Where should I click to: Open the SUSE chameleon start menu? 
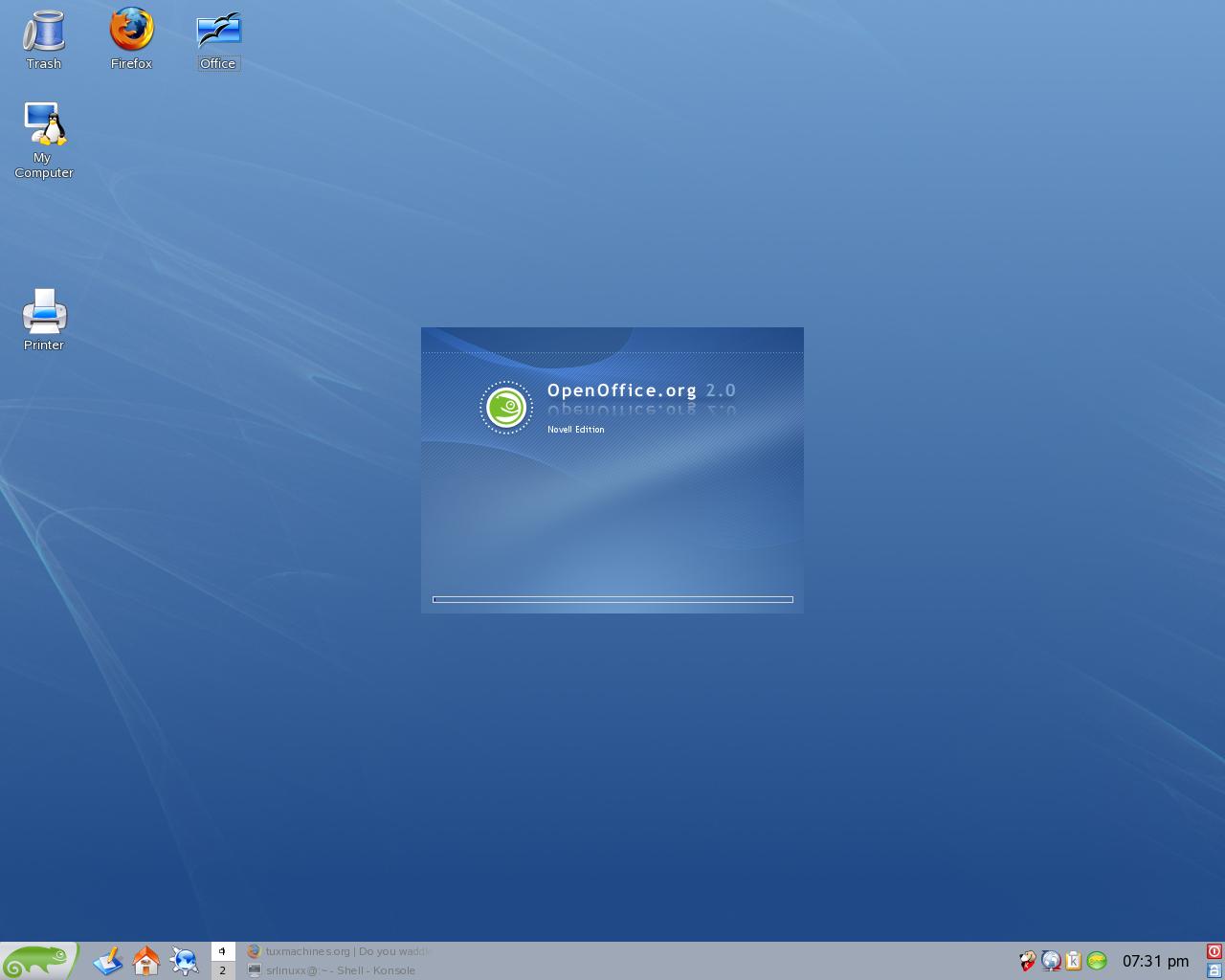(x=38, y=961)
